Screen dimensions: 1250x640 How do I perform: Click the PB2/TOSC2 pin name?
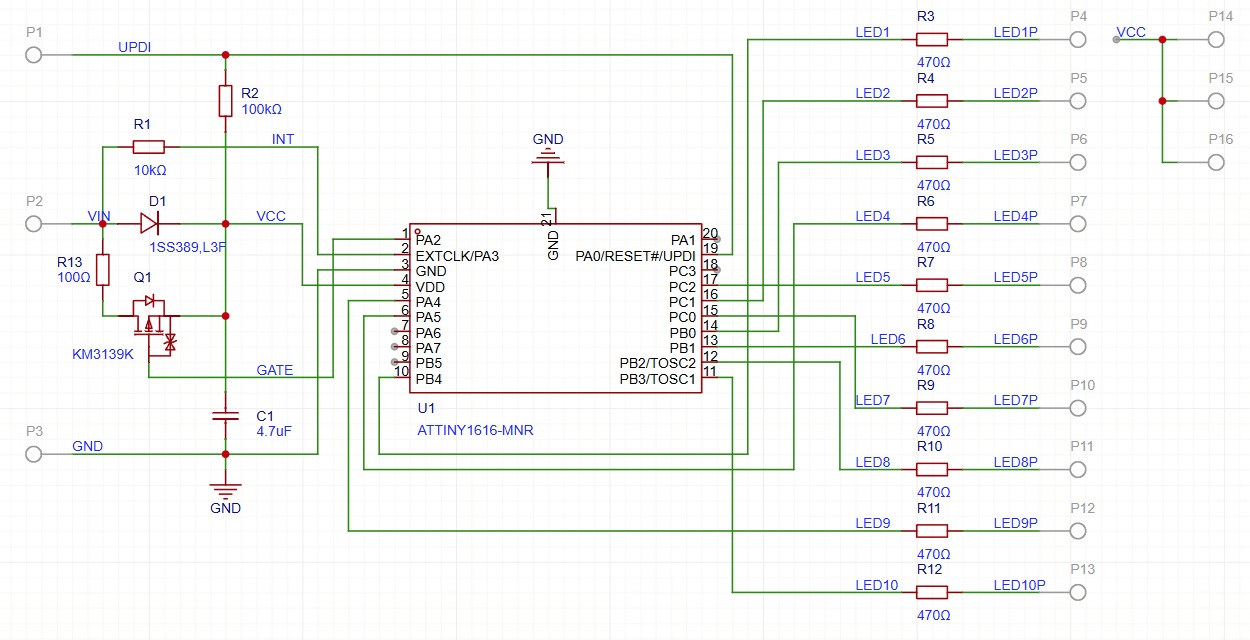(x=657, y=363)
